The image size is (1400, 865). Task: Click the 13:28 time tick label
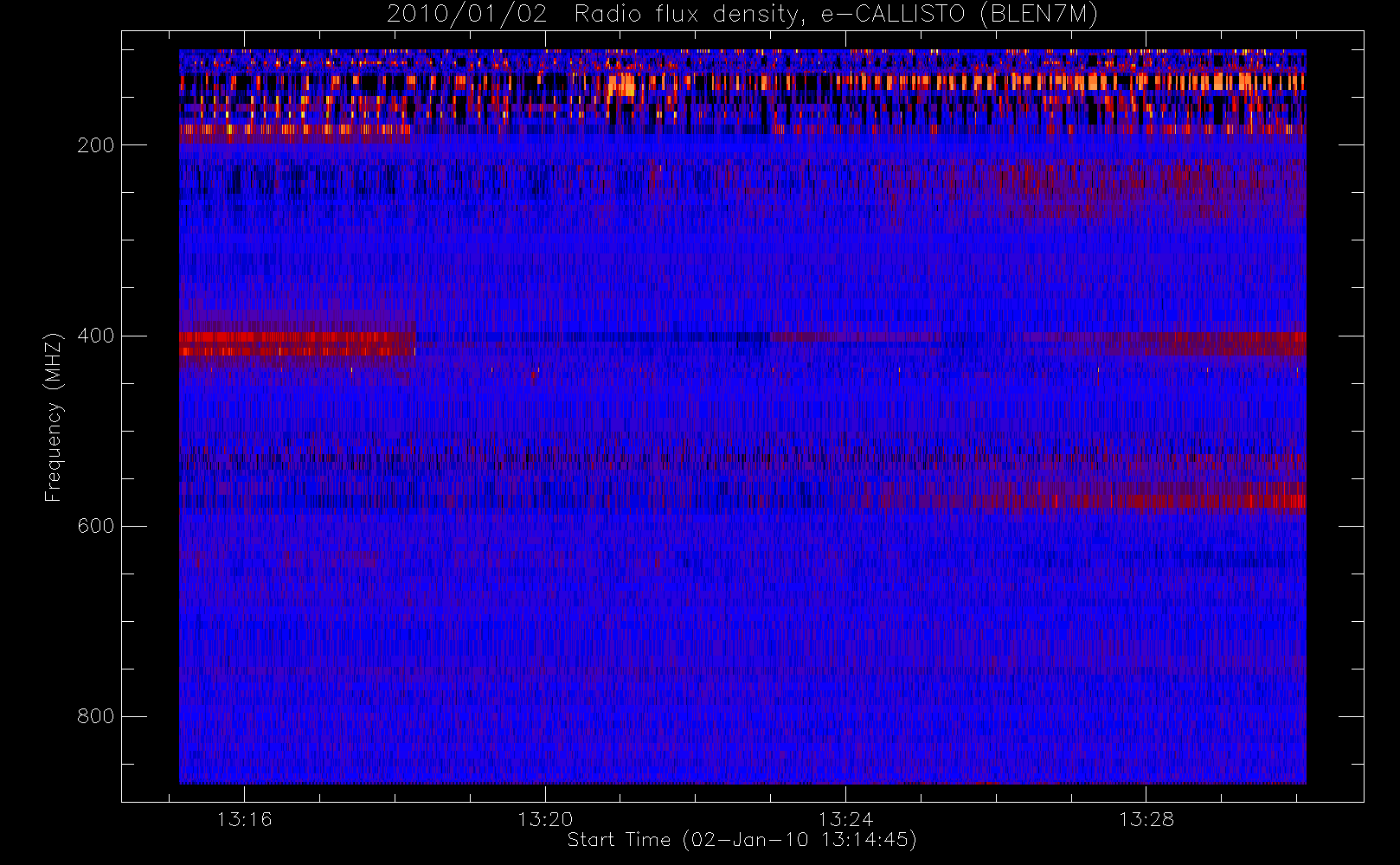pyautogui.click(x=1146, y=819)
